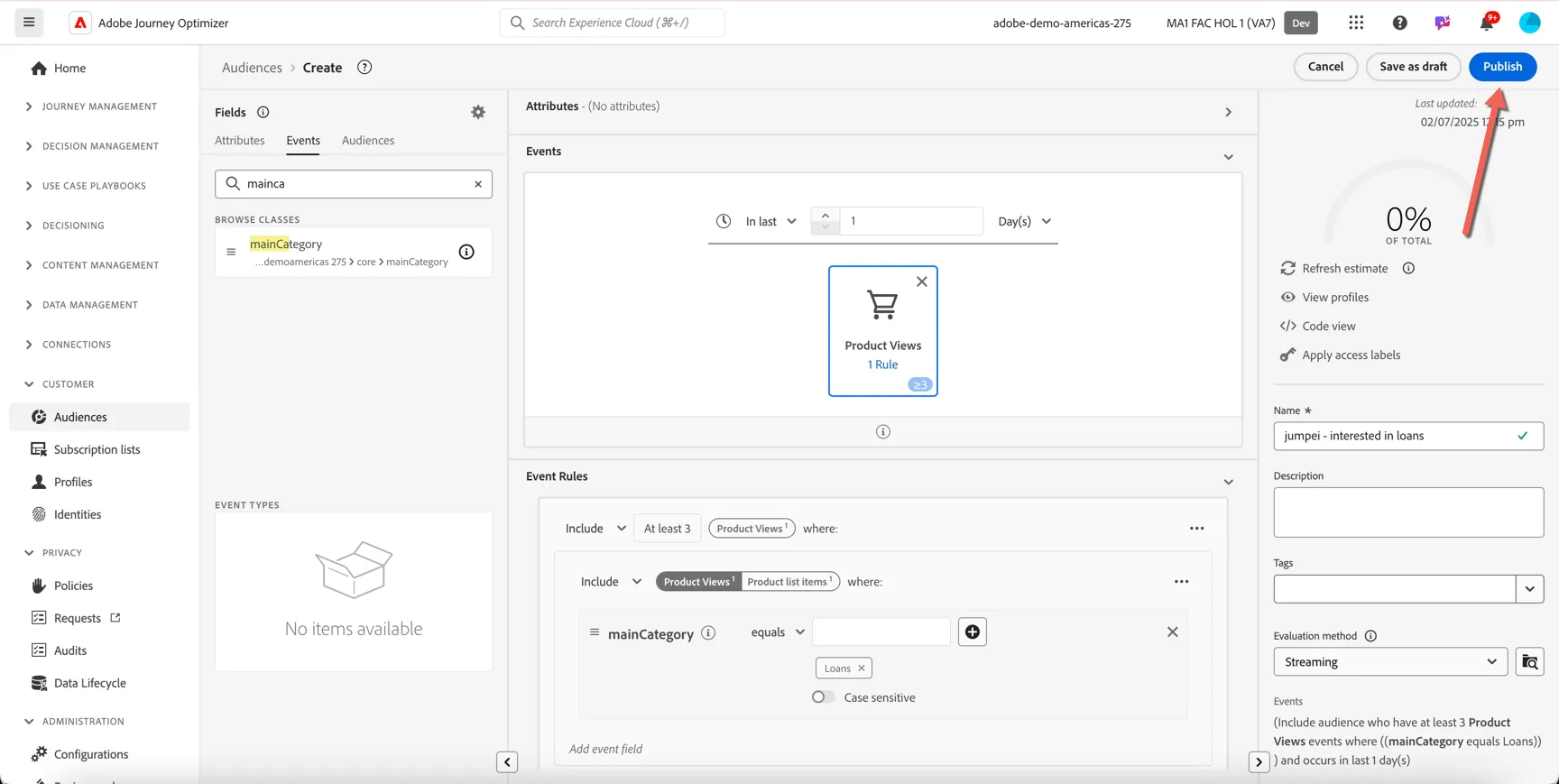Open the notifications bell
The height and width of the screenshot is (784, 1559).
(1486, 23)
